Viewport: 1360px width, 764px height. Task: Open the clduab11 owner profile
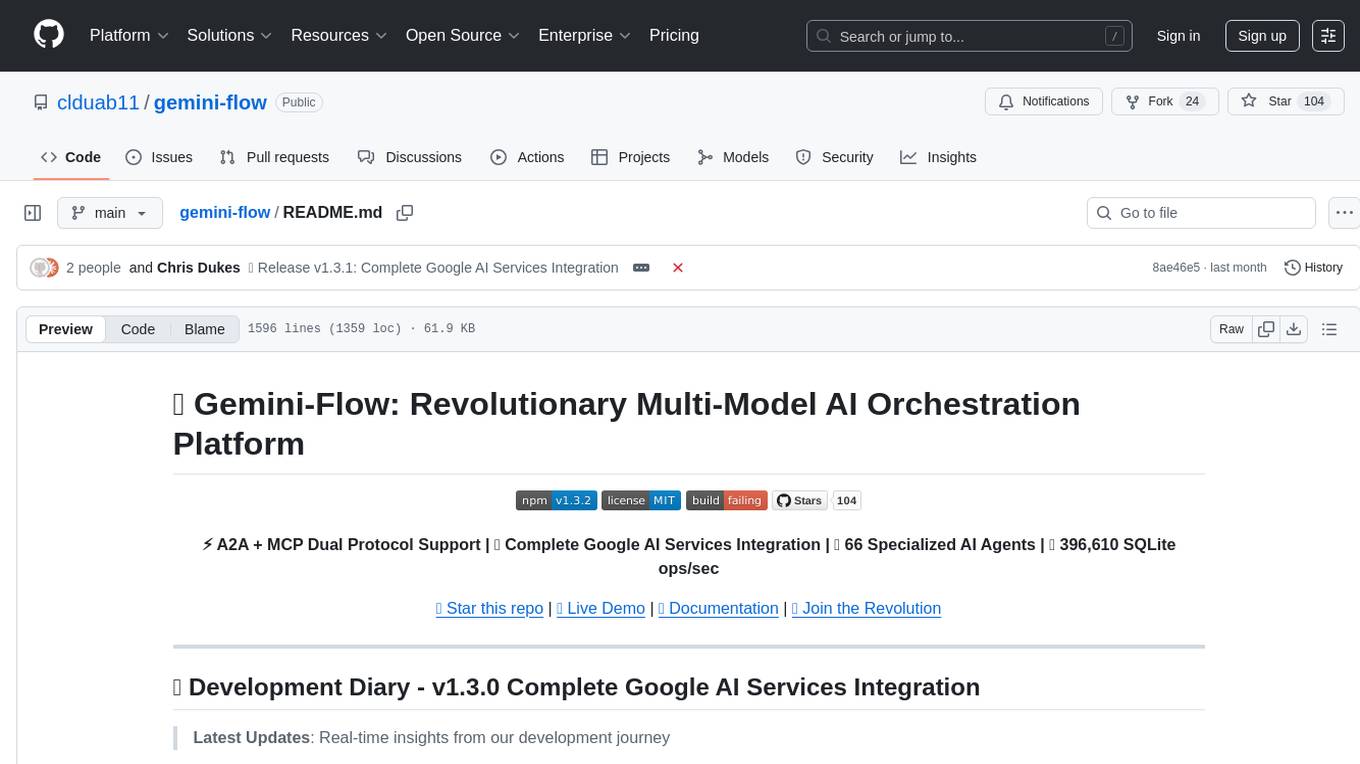click(98, 102)
